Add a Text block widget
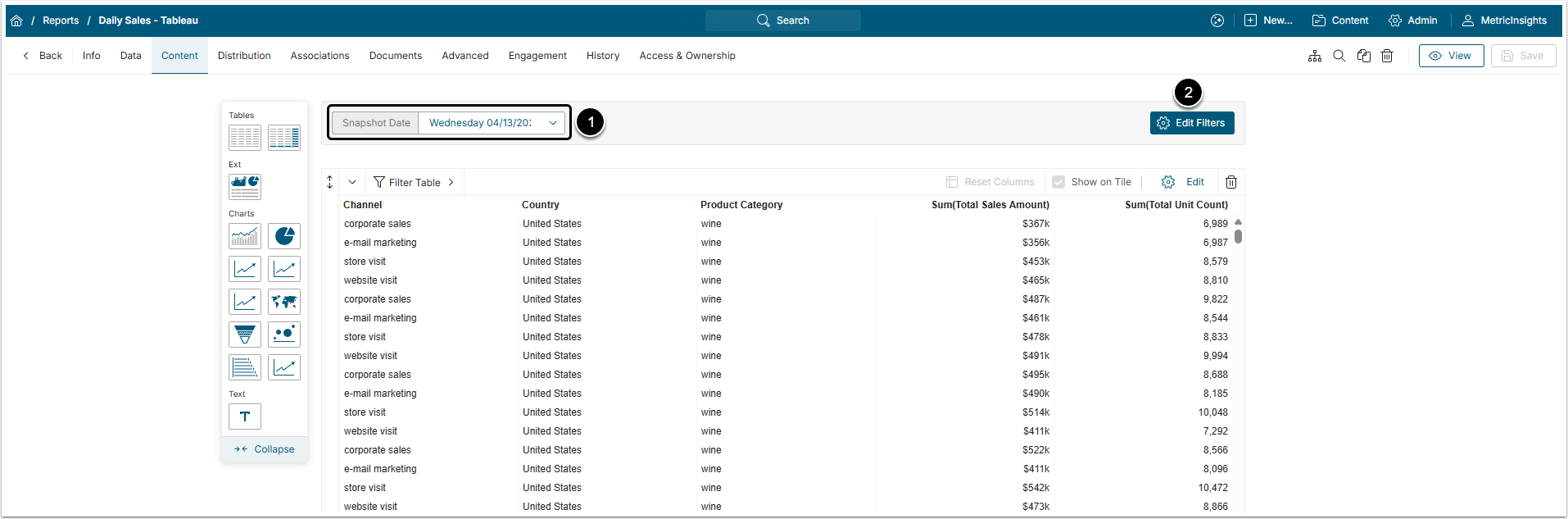The height and width of the screenshot is (519, 1568). tap(245, 417)
